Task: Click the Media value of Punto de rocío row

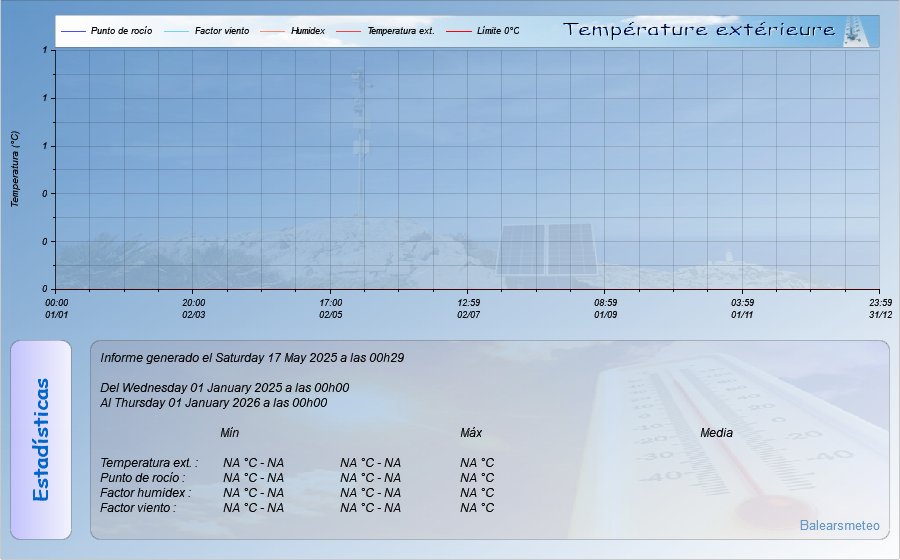Action: pos(477,477)
